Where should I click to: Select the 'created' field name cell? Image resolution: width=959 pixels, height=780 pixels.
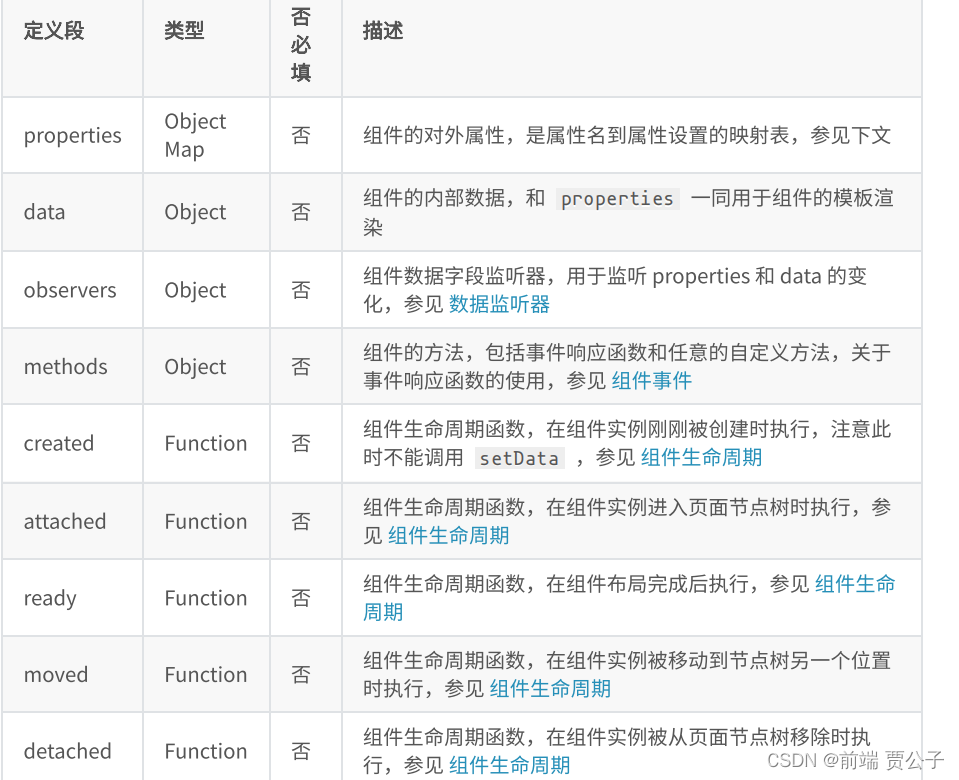(72, 444)
